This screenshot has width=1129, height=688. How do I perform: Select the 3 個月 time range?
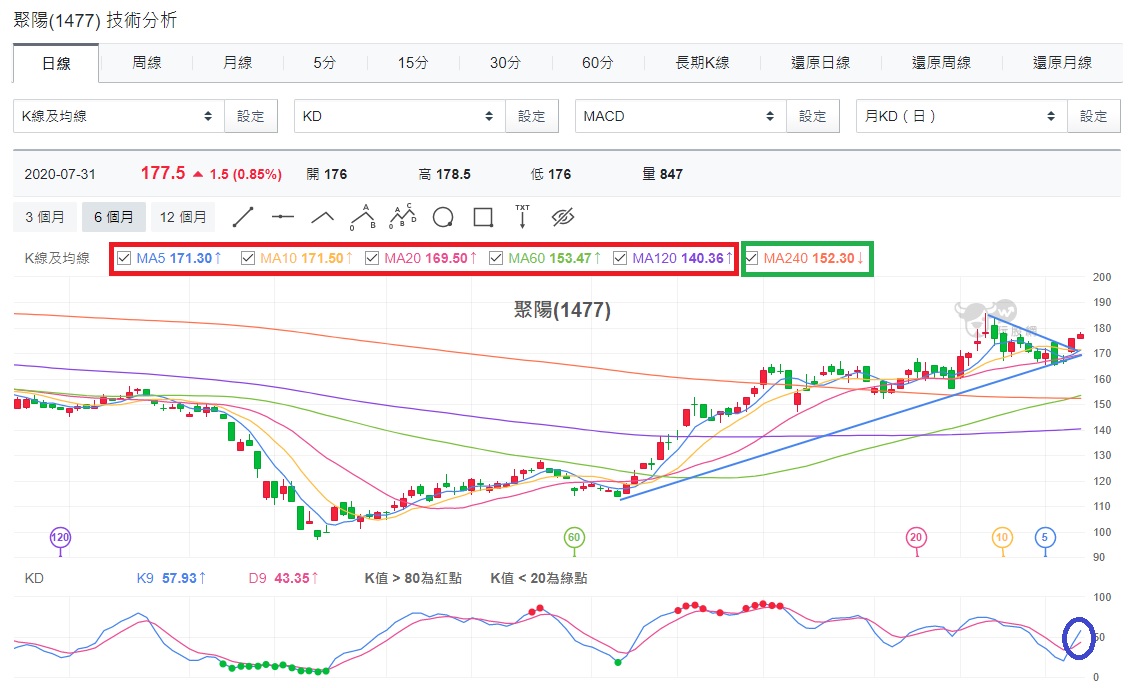pos(45,217)
